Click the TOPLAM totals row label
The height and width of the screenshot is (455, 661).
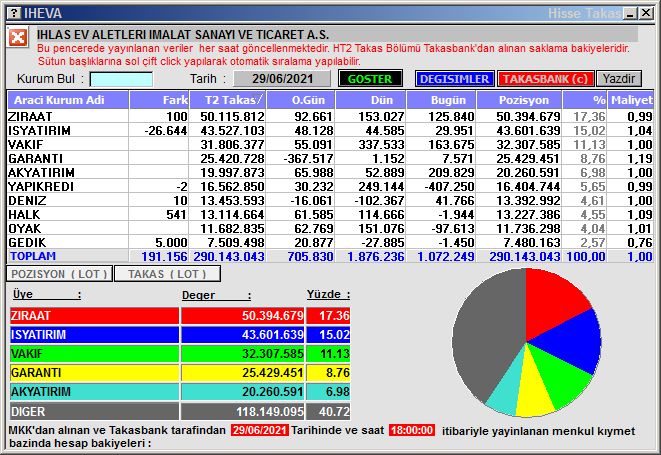coord(33,256)
